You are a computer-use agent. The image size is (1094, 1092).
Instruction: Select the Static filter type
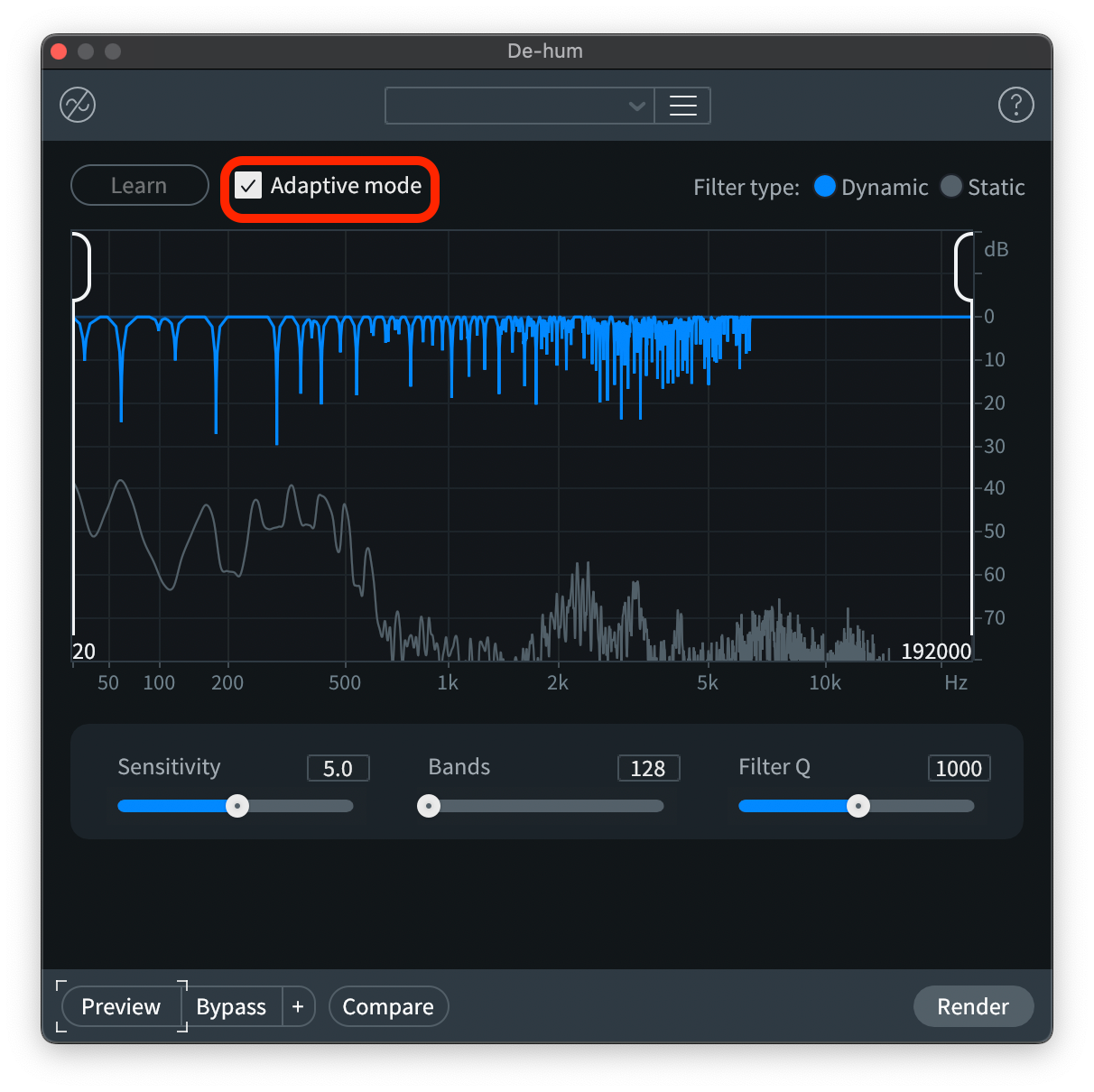pyautogui.click(x=950, y=187)
